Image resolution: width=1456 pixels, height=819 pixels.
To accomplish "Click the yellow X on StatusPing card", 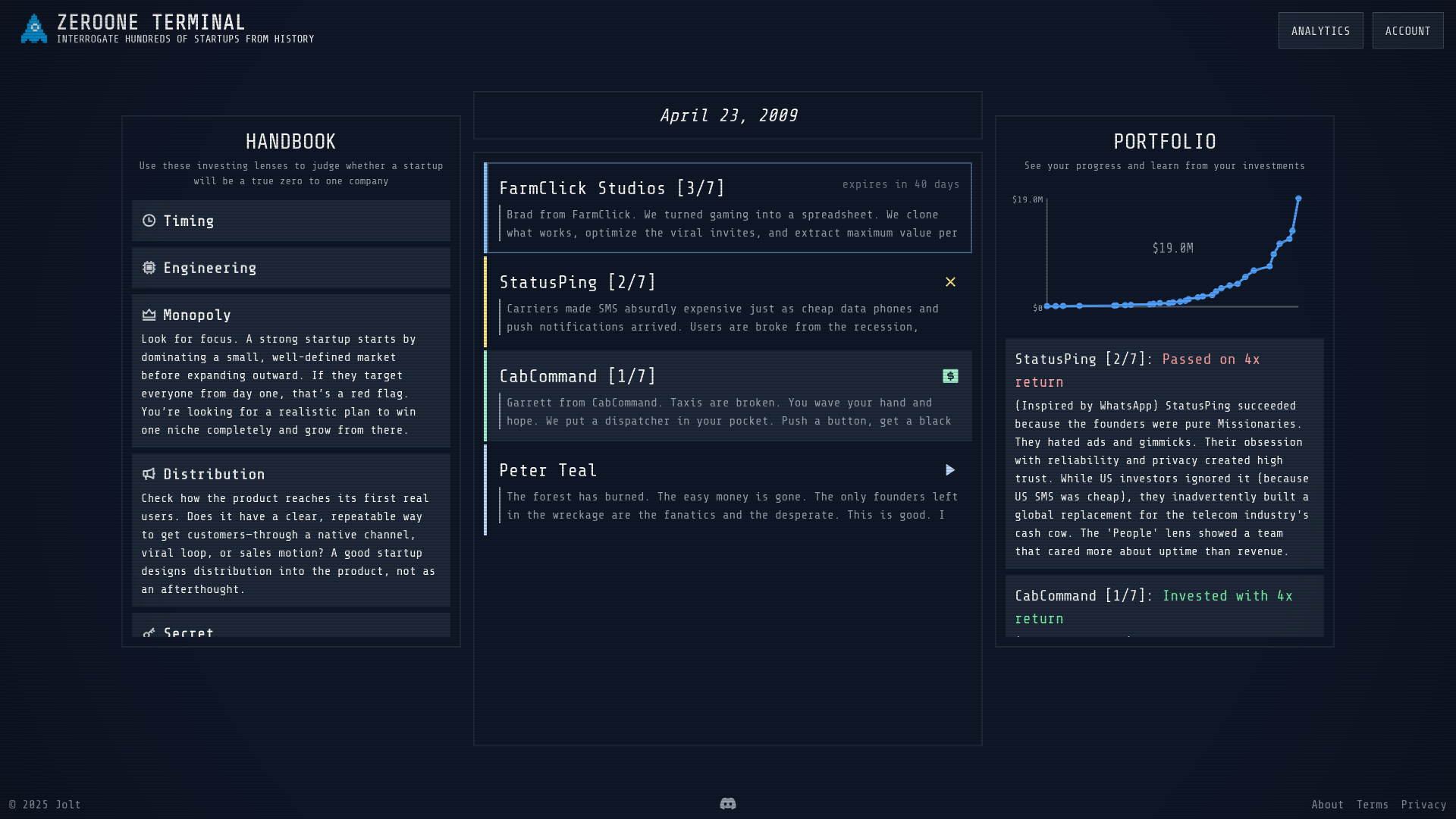I will [x=950, y=281].
